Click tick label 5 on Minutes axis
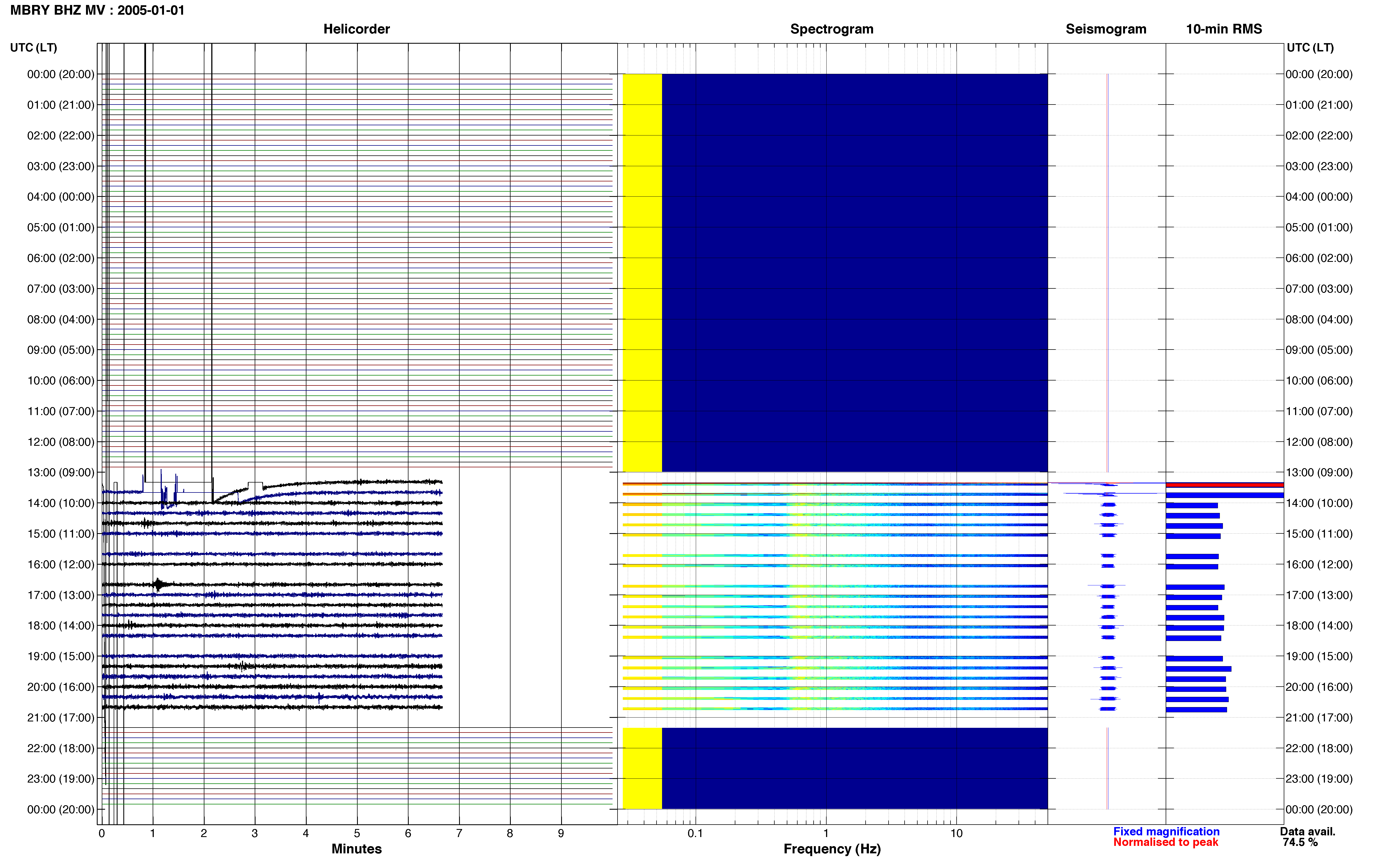The image size is (1388, 868). (x=357, y=833)
